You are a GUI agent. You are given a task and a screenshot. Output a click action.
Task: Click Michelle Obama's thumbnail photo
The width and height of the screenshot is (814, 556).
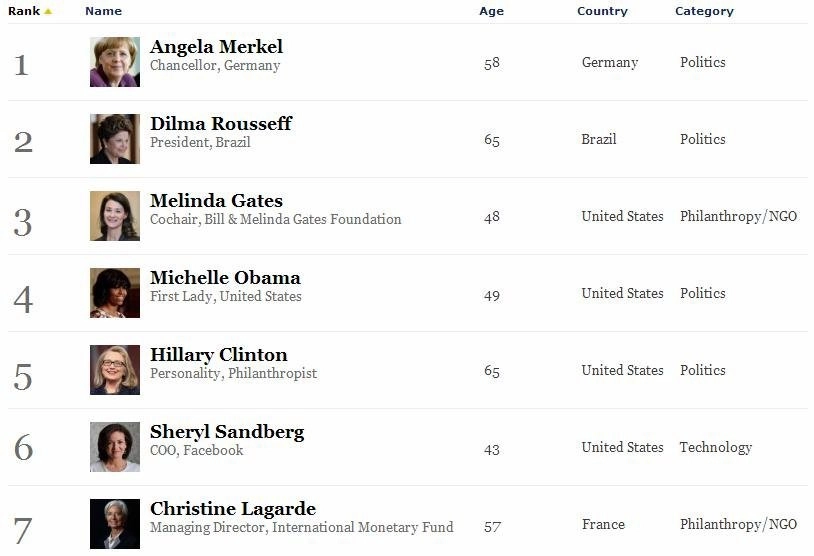coord(115,293)
